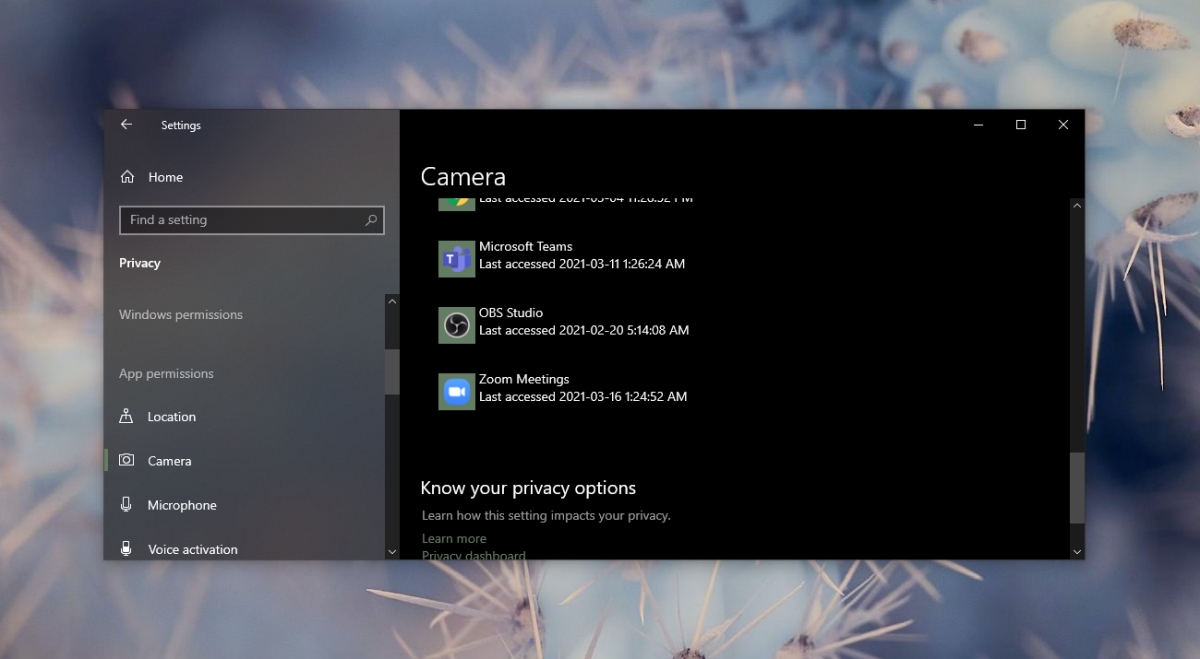1200x659 pixels.
Task: Click Teams last accessed 2021-03-11 text
Action: pyautogui.click(x=582, y=264)
